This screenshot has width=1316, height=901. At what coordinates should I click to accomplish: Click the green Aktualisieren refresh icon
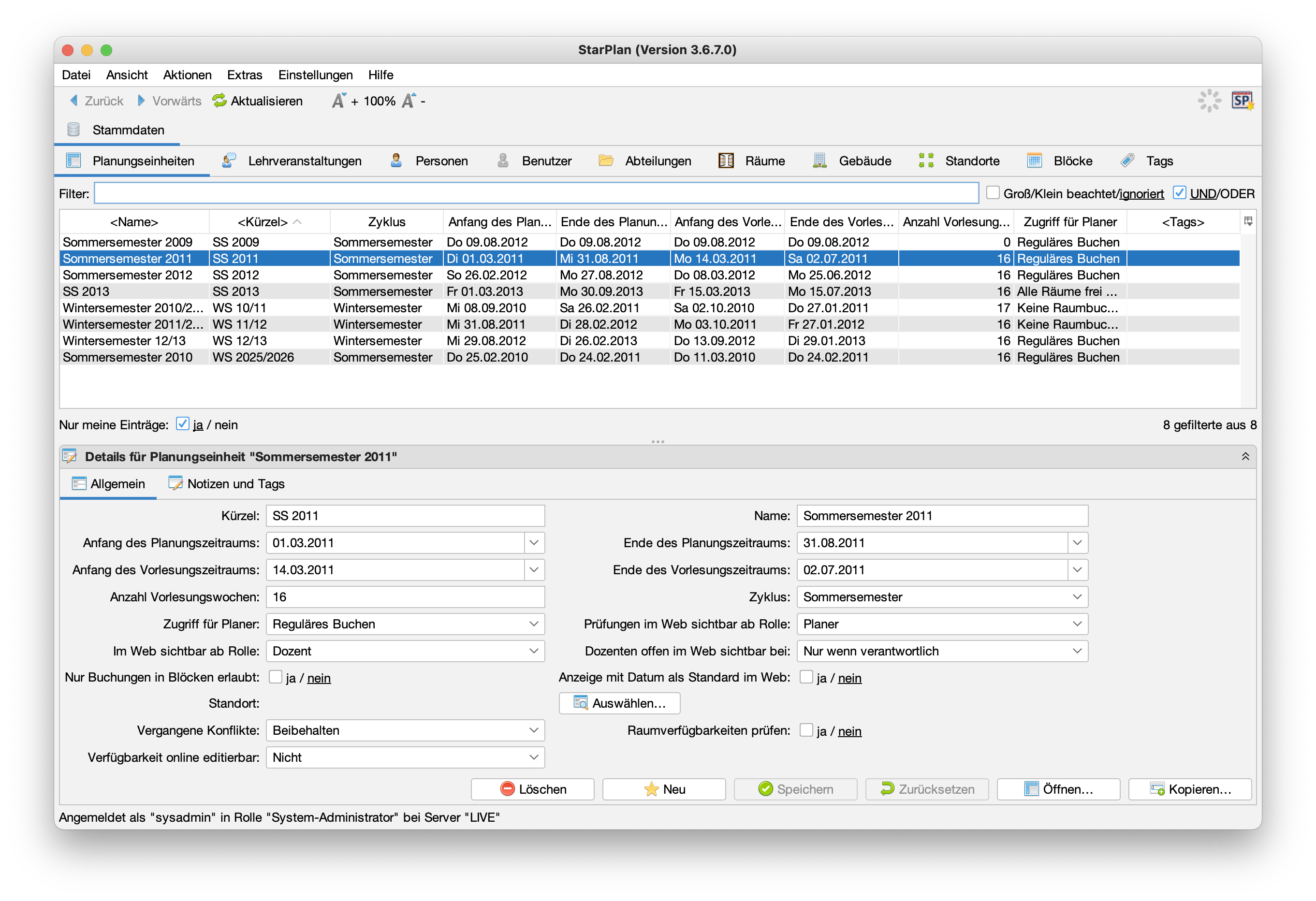pos(219,101)
